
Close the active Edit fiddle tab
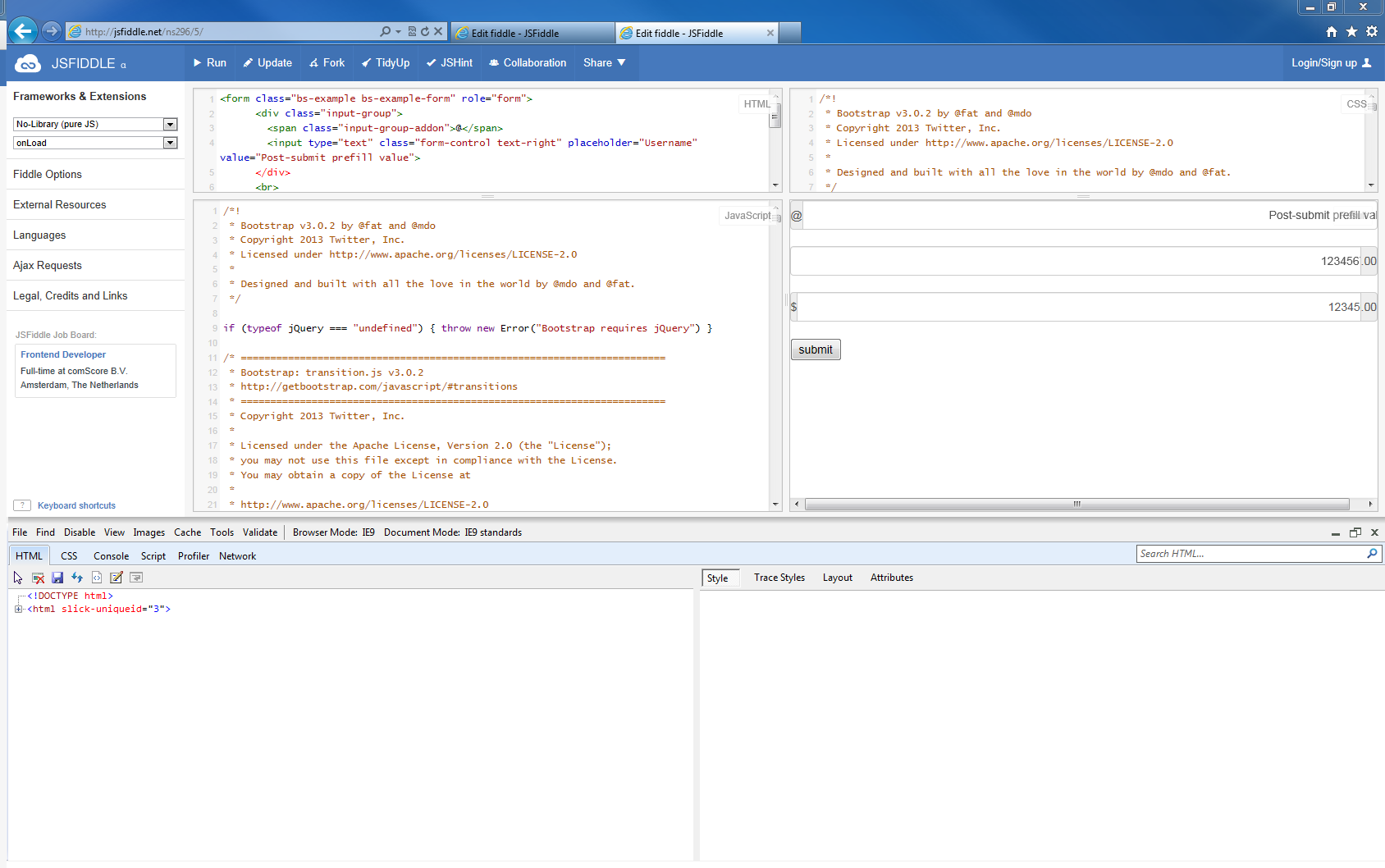tap(770, 33)
